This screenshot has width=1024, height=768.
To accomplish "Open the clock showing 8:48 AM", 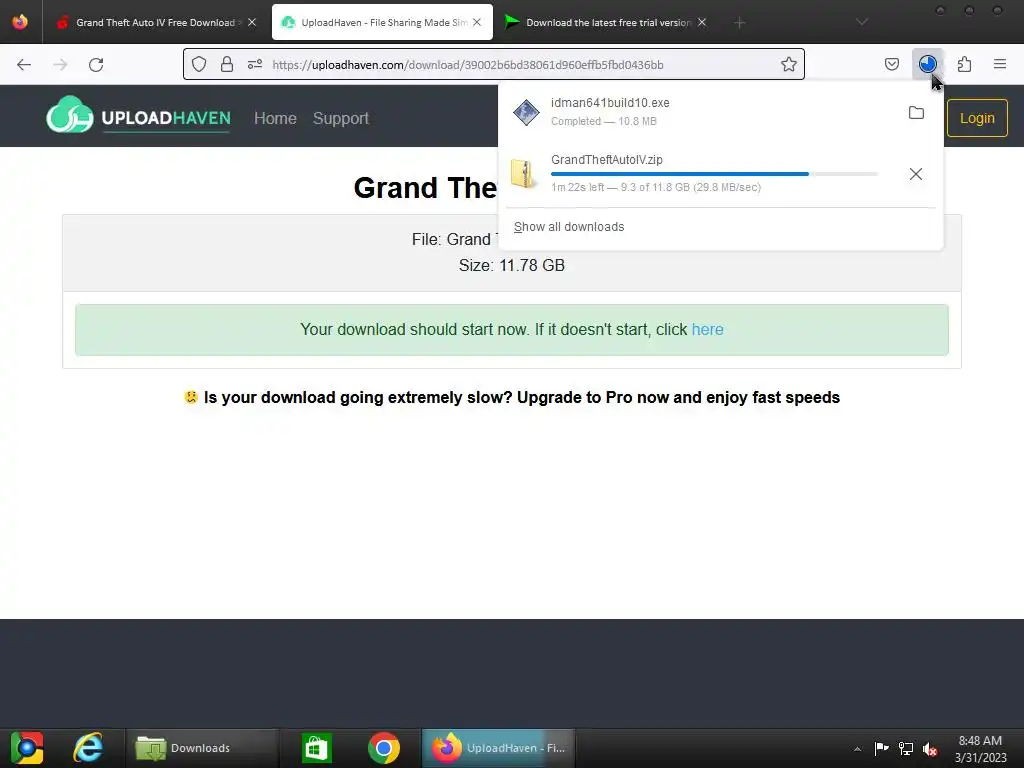I will click(x=980, y=748).
